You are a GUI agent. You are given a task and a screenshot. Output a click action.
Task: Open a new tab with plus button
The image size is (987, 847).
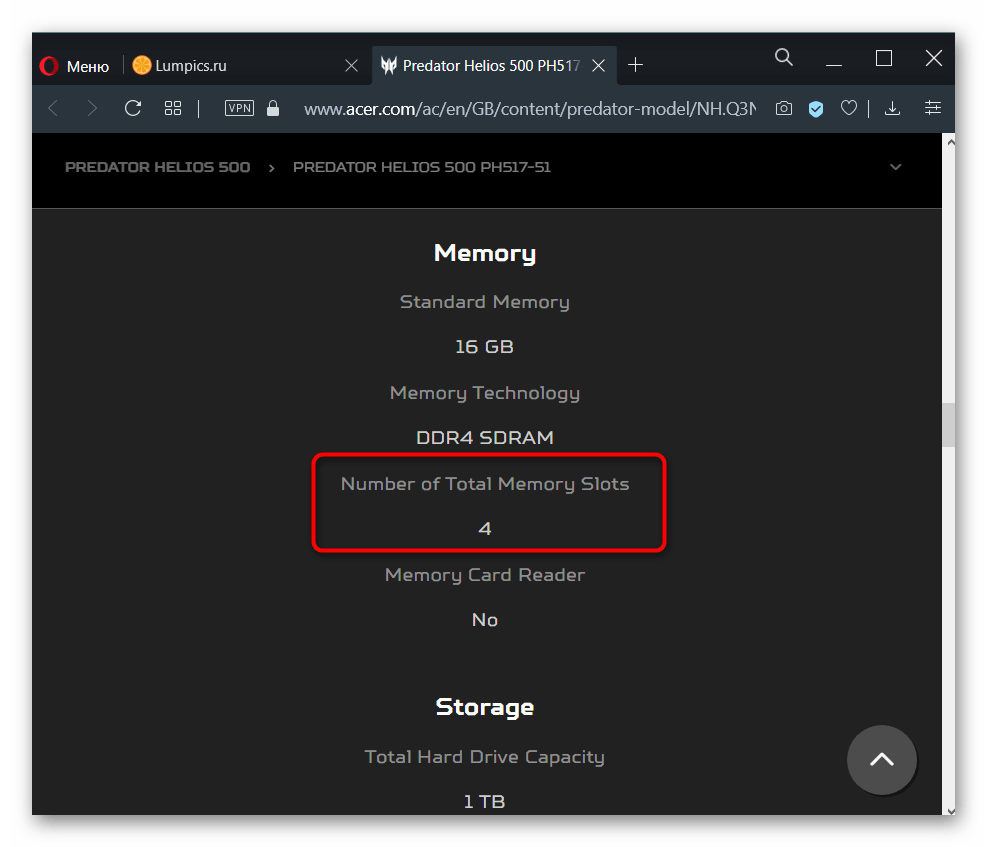(635, 66)
